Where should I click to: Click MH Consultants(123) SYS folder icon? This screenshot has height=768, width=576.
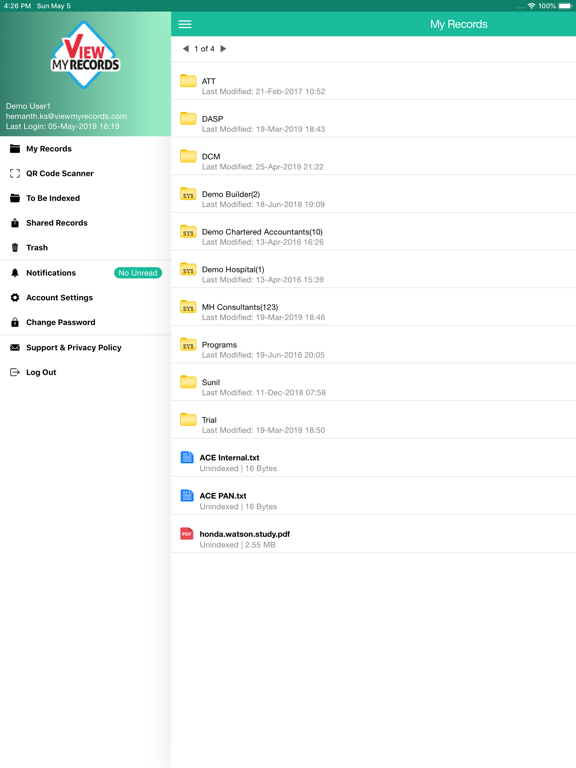(188, 307)
